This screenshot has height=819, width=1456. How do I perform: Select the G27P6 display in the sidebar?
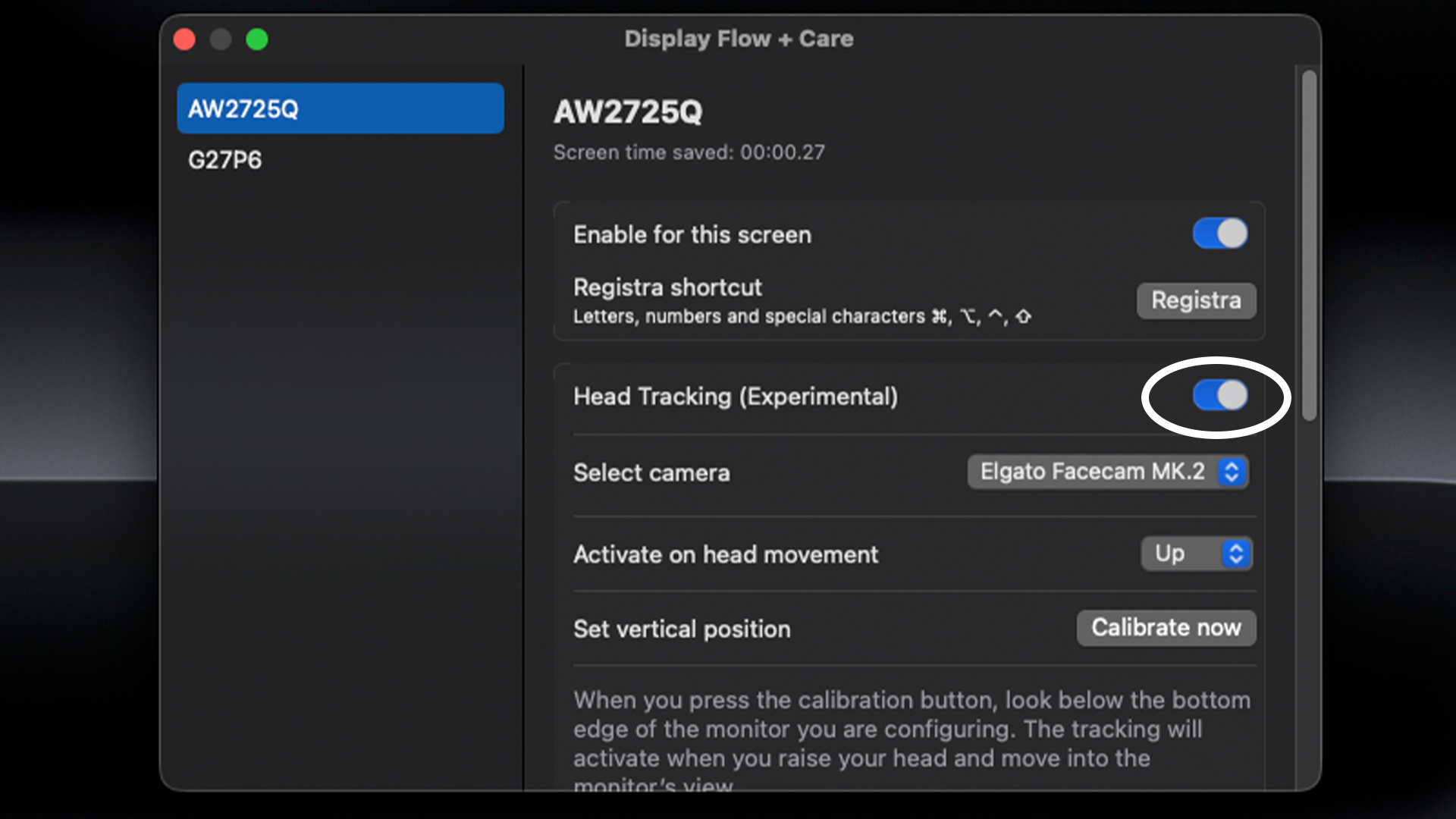pos(224,159)
